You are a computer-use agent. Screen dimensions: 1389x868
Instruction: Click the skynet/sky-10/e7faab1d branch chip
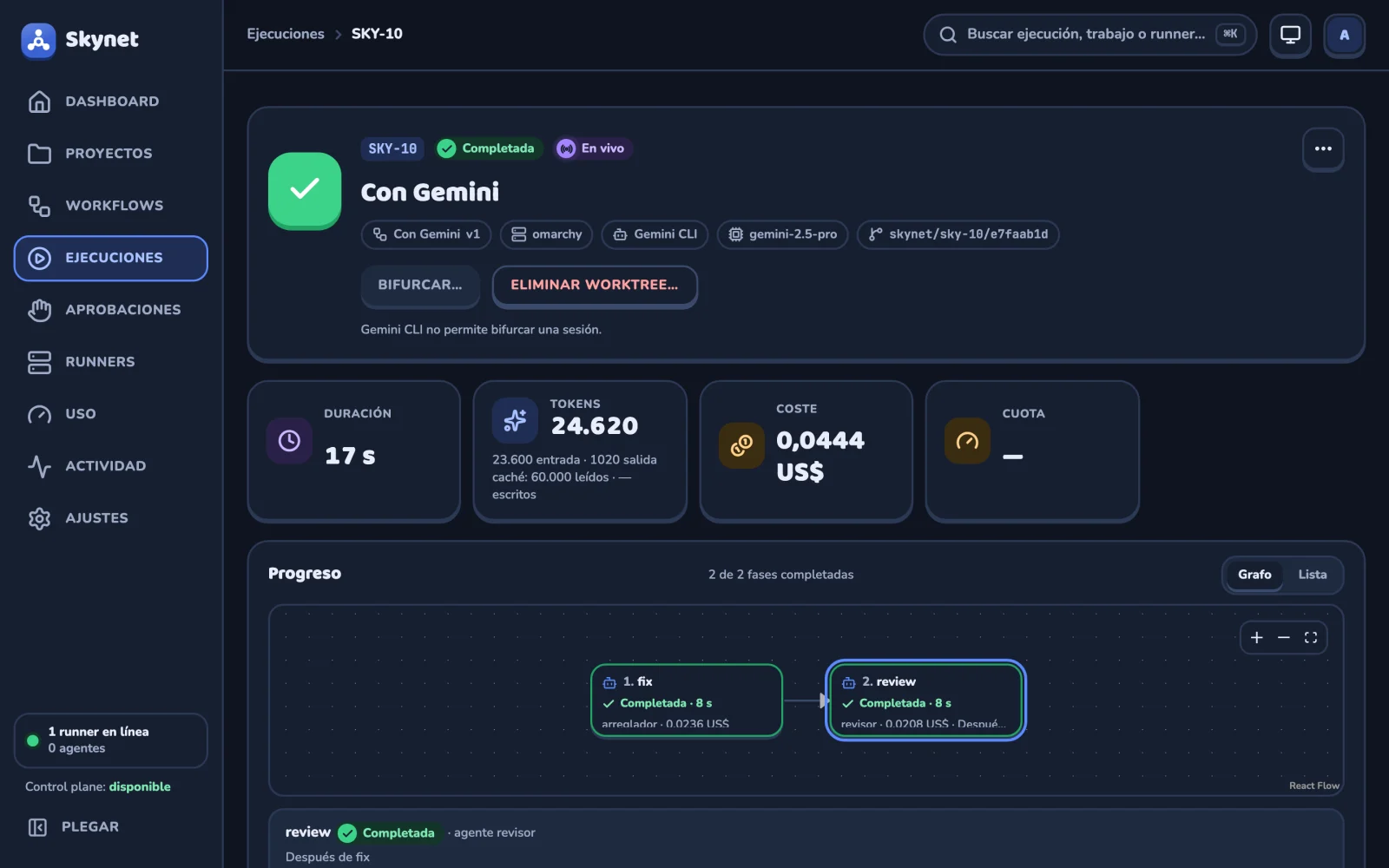pyautogui.click(x=958, y=234)
